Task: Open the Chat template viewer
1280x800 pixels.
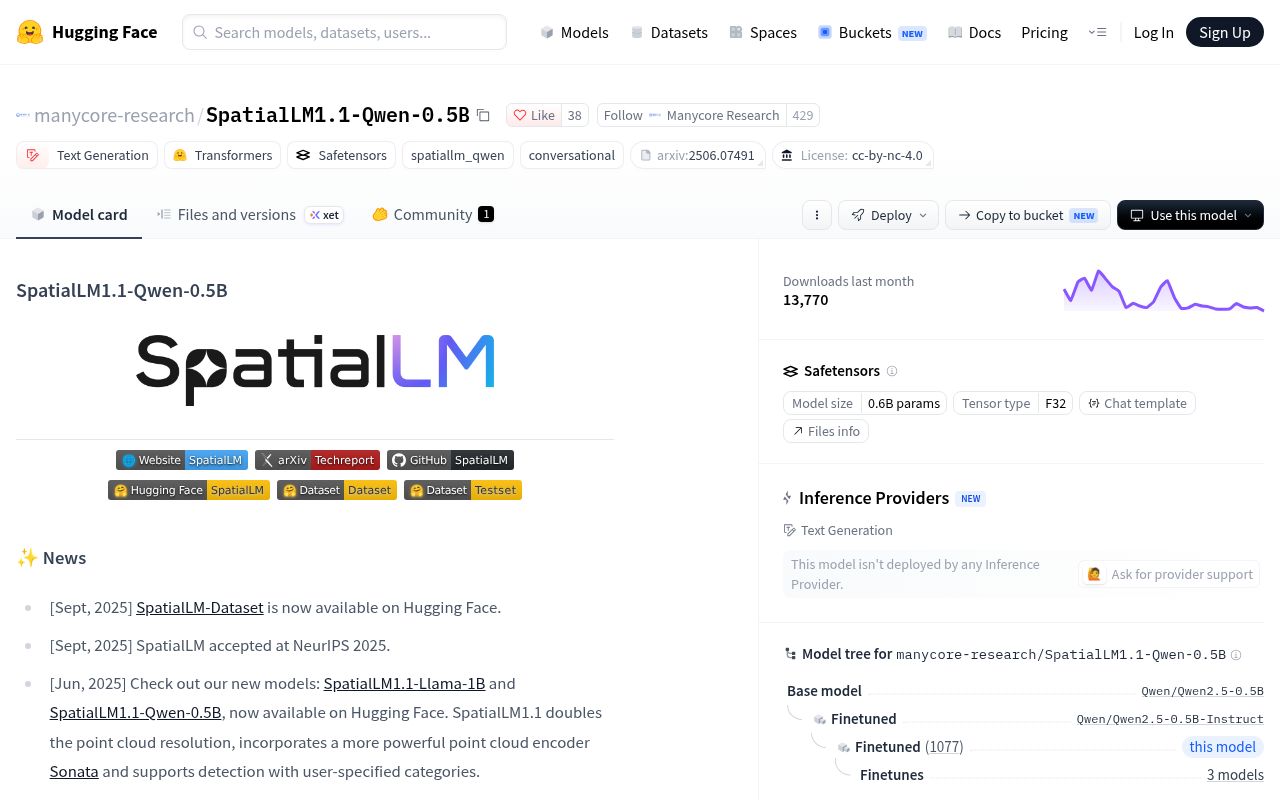Action: [1137, 403]
